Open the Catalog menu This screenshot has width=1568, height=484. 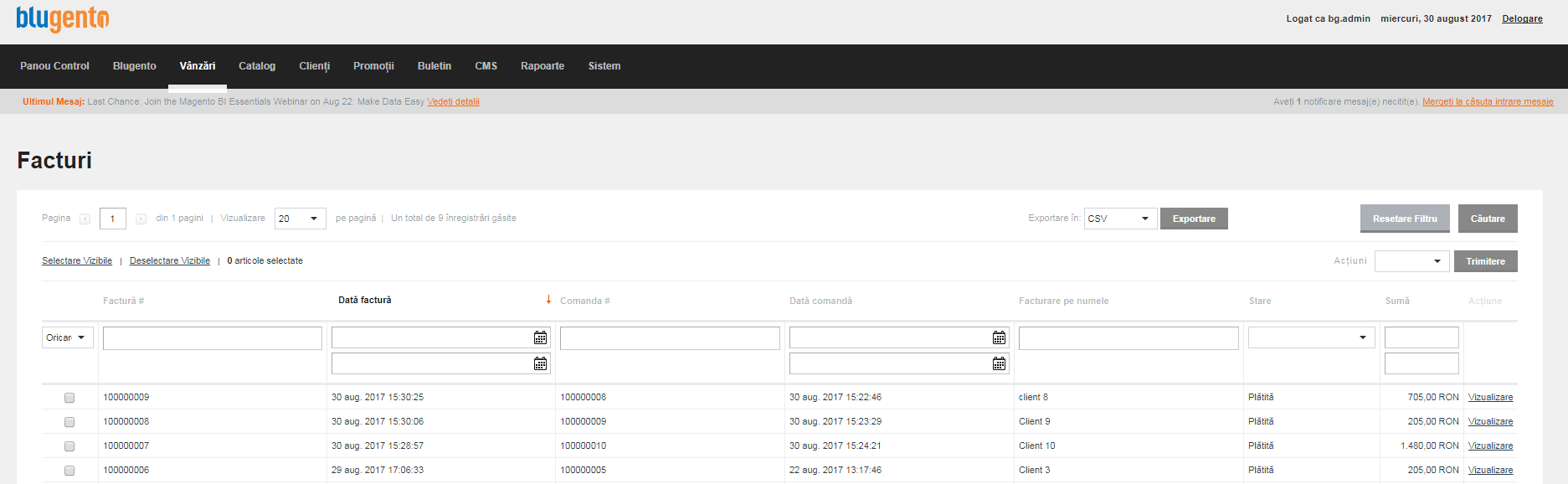[x=257, y=66]
